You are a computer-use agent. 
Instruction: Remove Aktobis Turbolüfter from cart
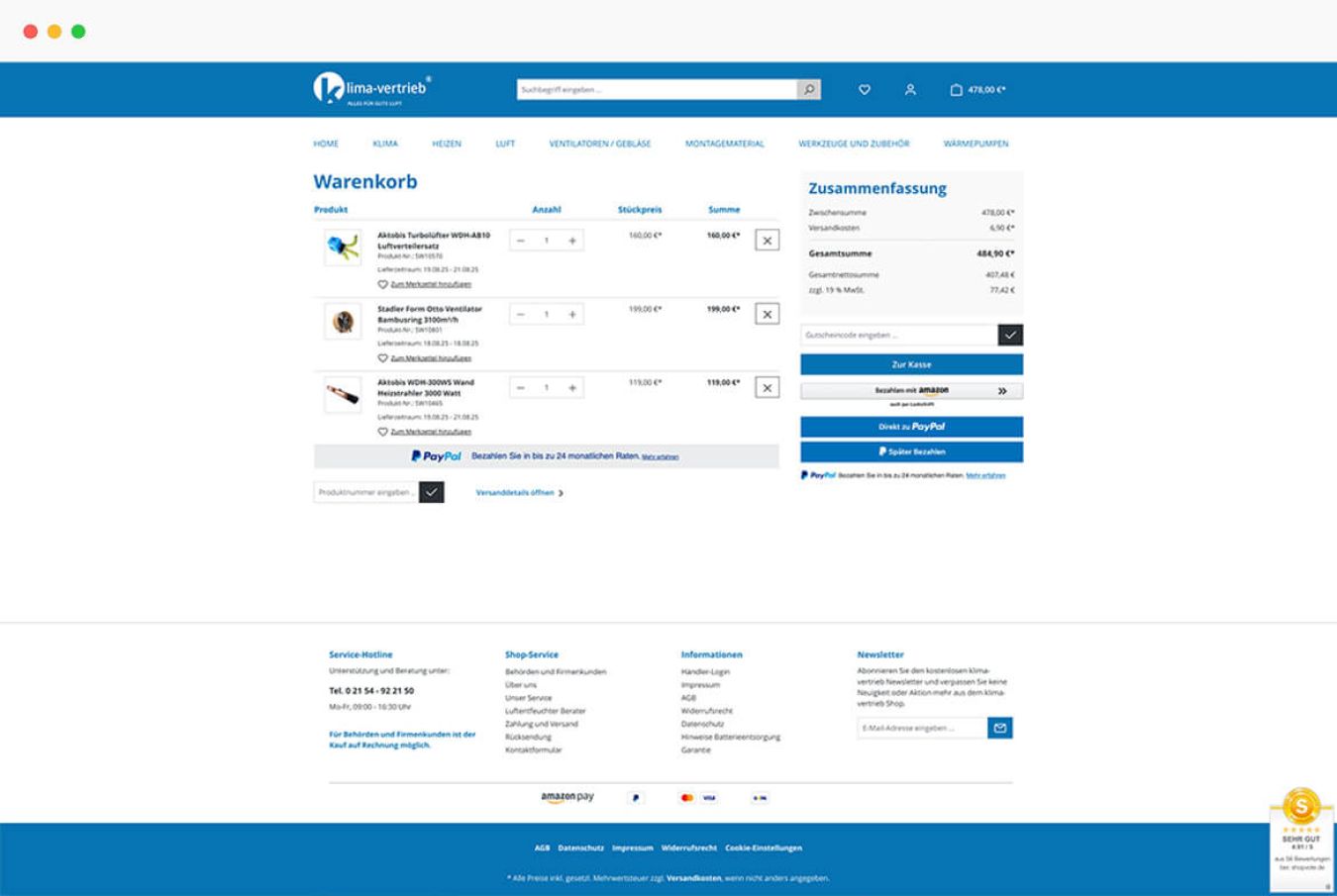(x=767, y=241)
